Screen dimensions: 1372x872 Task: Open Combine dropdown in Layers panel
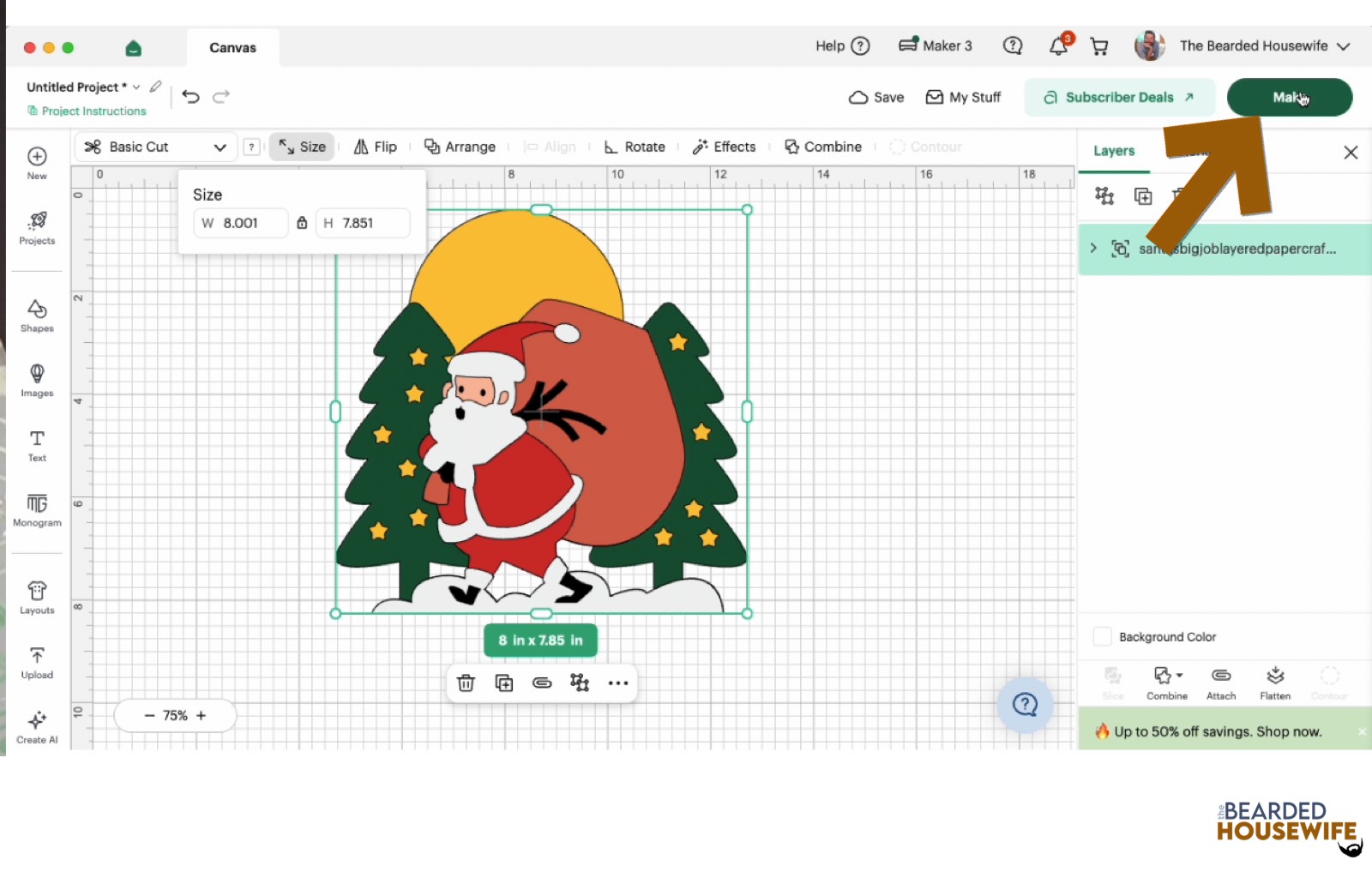1167,683
